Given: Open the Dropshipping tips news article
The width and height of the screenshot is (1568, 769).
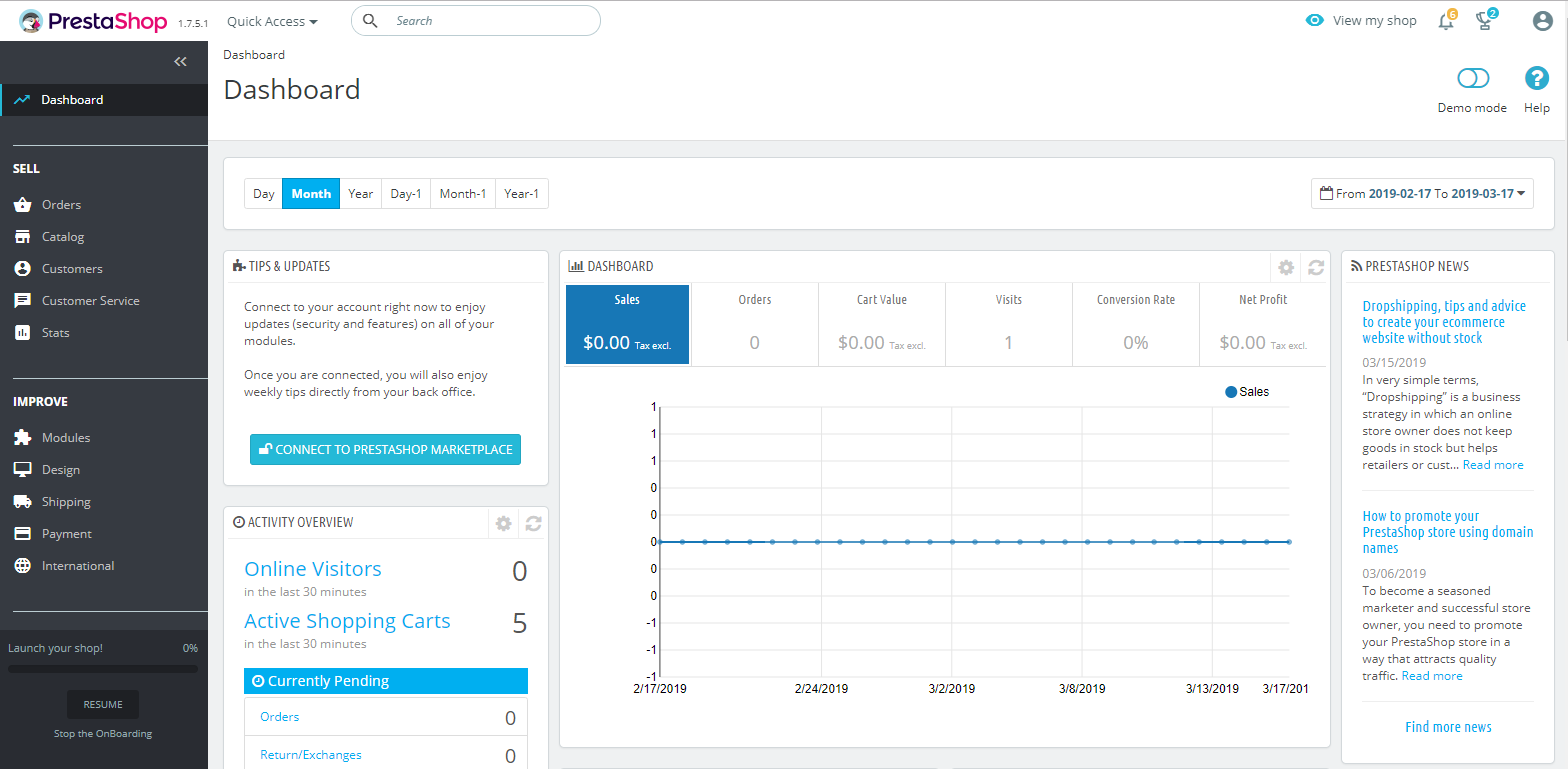Looking at the screenshot, I should [1444, 322].
